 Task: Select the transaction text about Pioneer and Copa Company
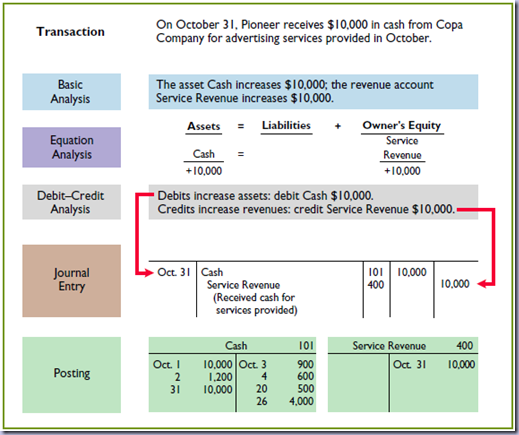(x=309, y=31)
